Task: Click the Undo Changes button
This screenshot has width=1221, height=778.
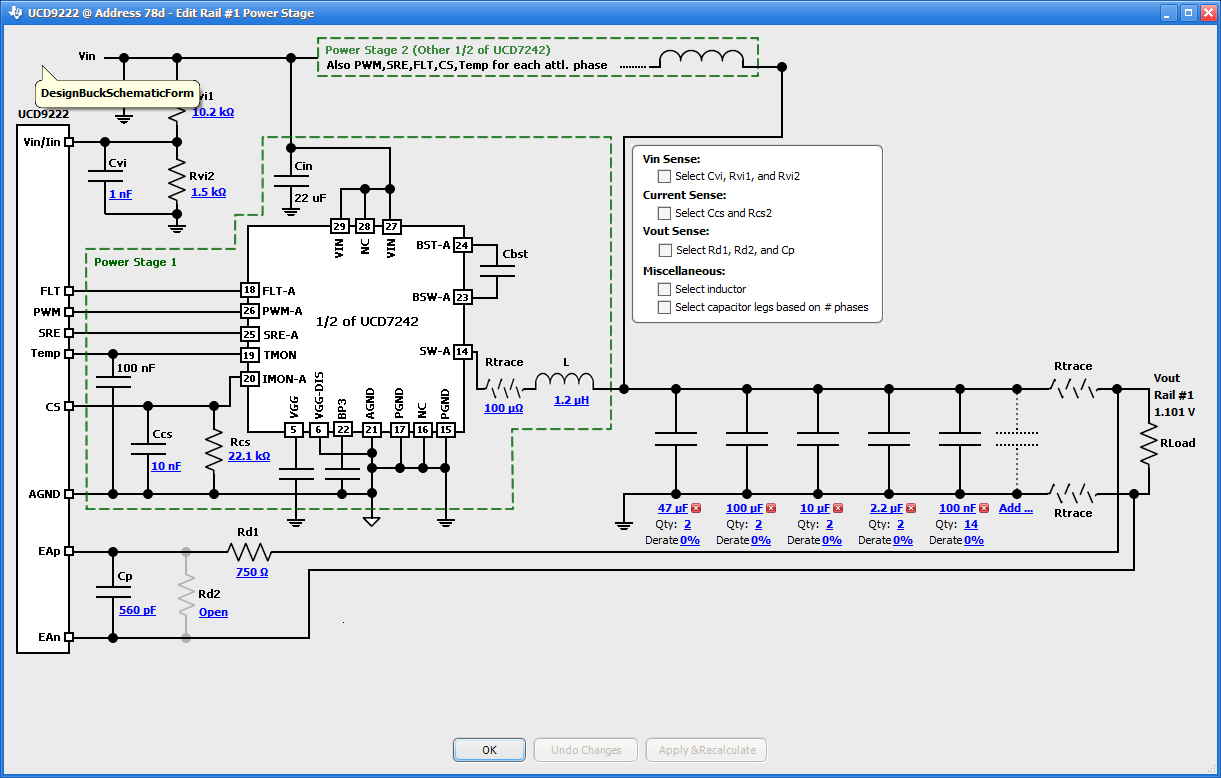Action: click(x=586, y=750)
